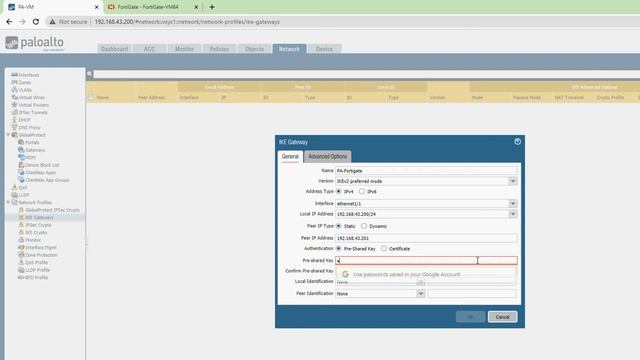Open BFD Profile entry
The height and width of the screenshot is (360, 640).
point(36,278)
